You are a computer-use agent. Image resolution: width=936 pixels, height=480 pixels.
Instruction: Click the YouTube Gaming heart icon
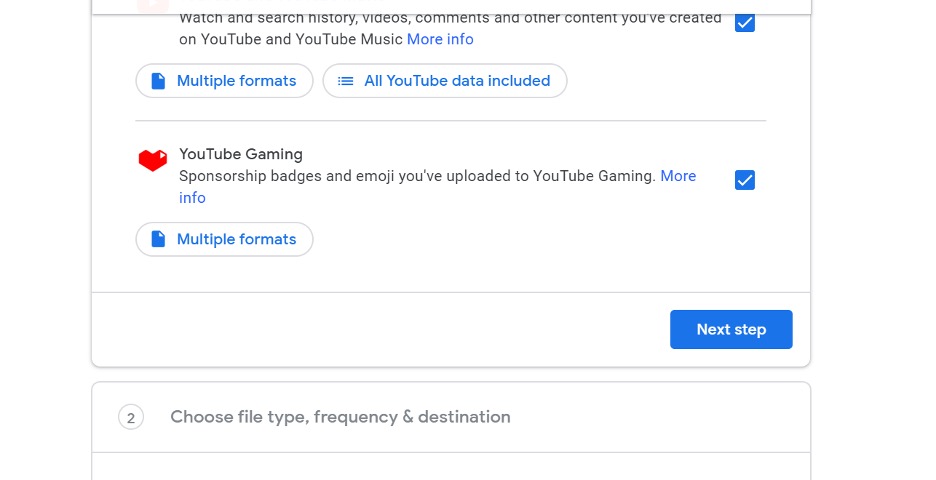[153, 160]
